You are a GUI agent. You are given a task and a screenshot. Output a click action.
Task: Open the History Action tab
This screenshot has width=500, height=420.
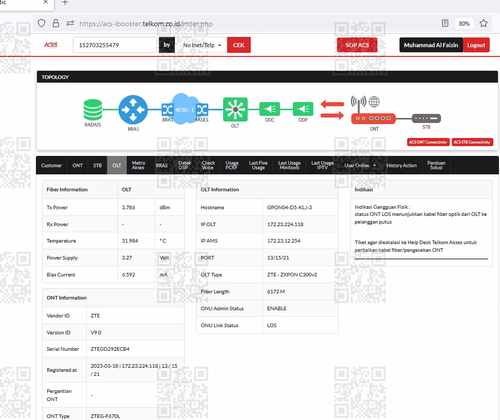click(401, 165)
